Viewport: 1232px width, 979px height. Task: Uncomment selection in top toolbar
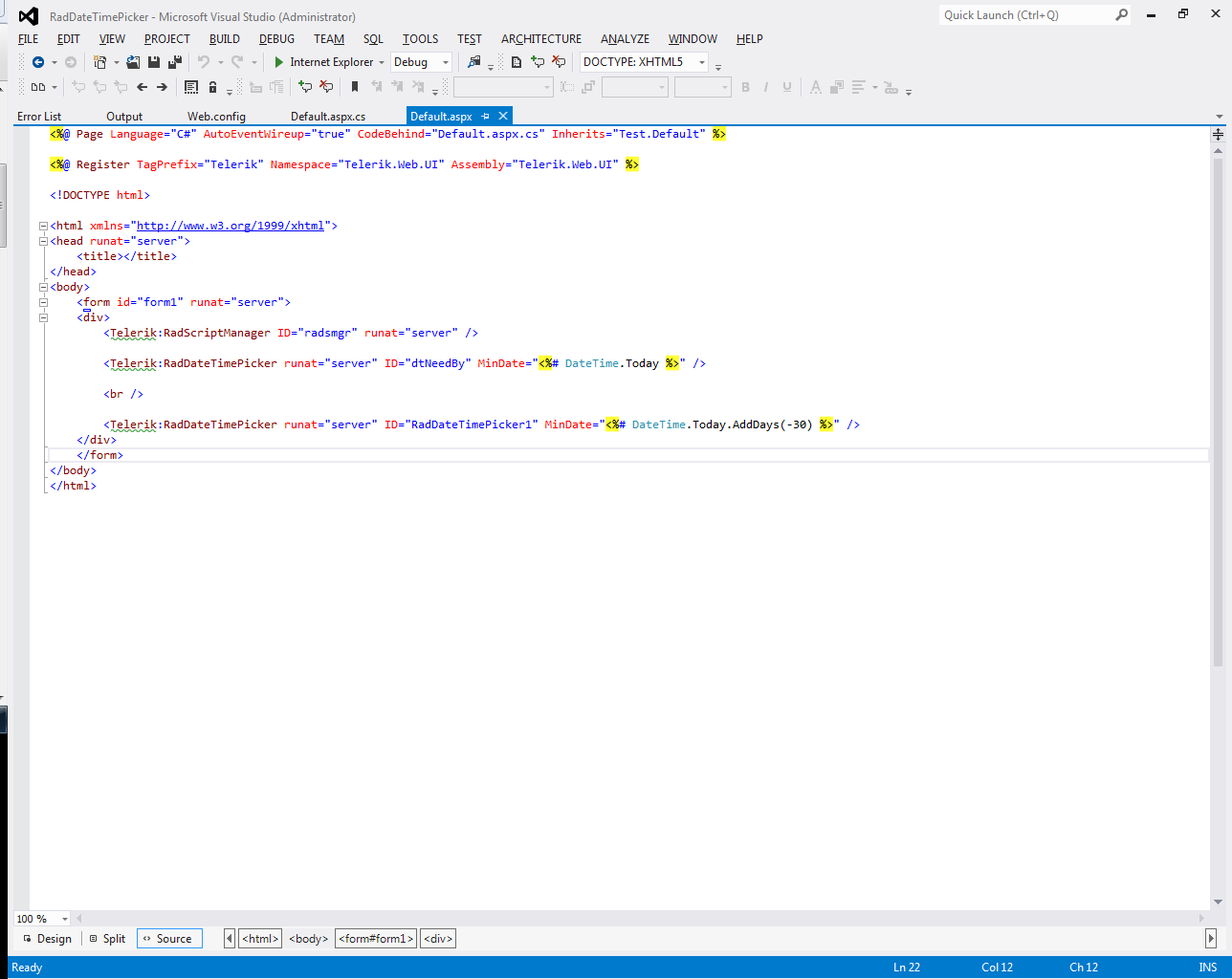(x=559, y=62)
